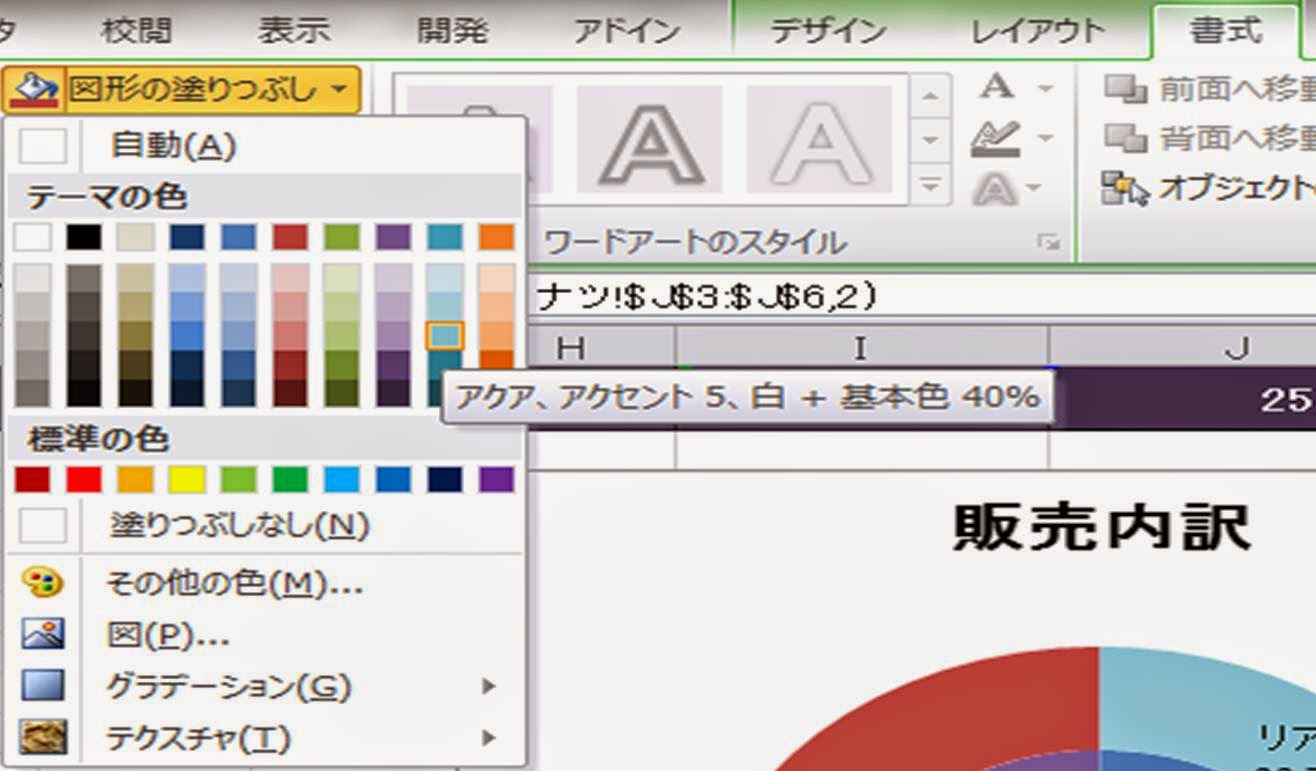Pick dark red standard color swatch

coord(32,480)
